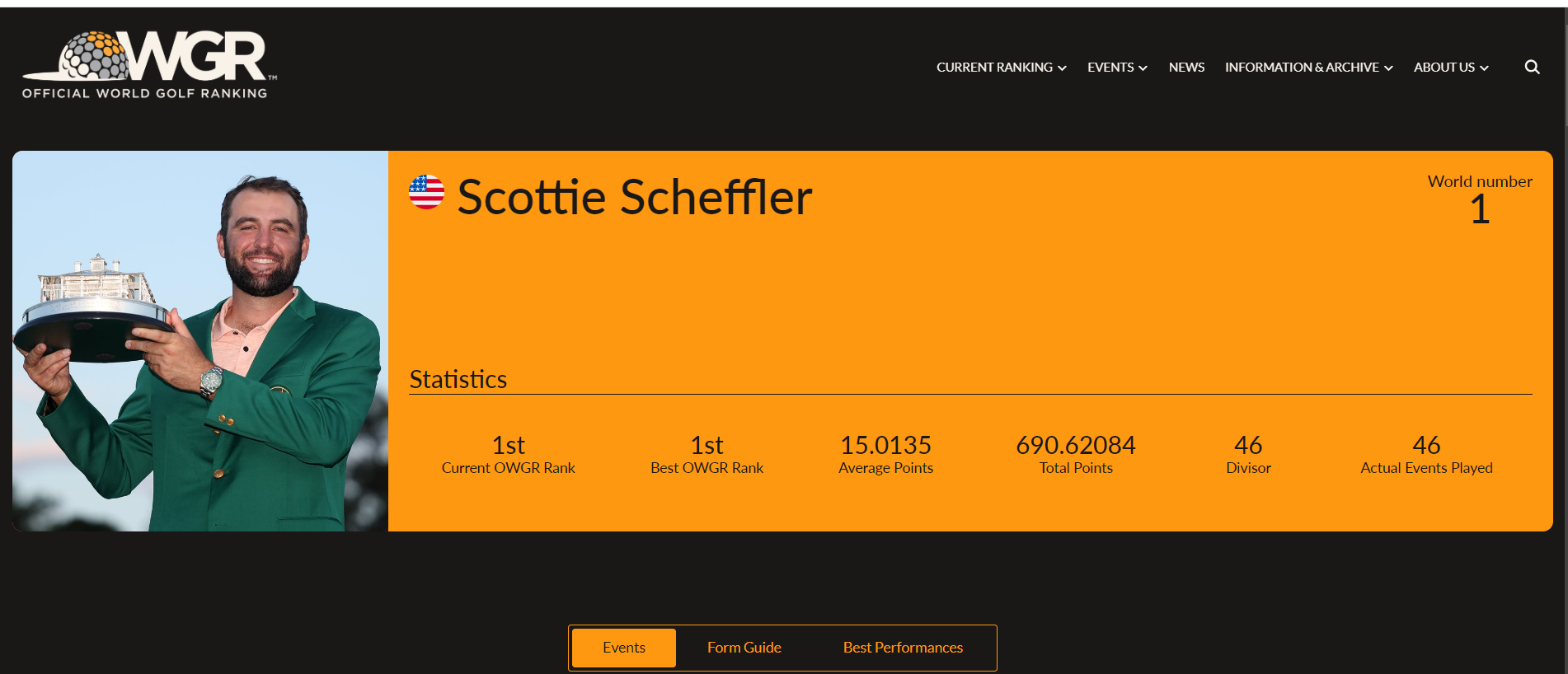Select the orange Events tab
The width and height of the screenshot is (1568, 674).
(x=624, y=648)
